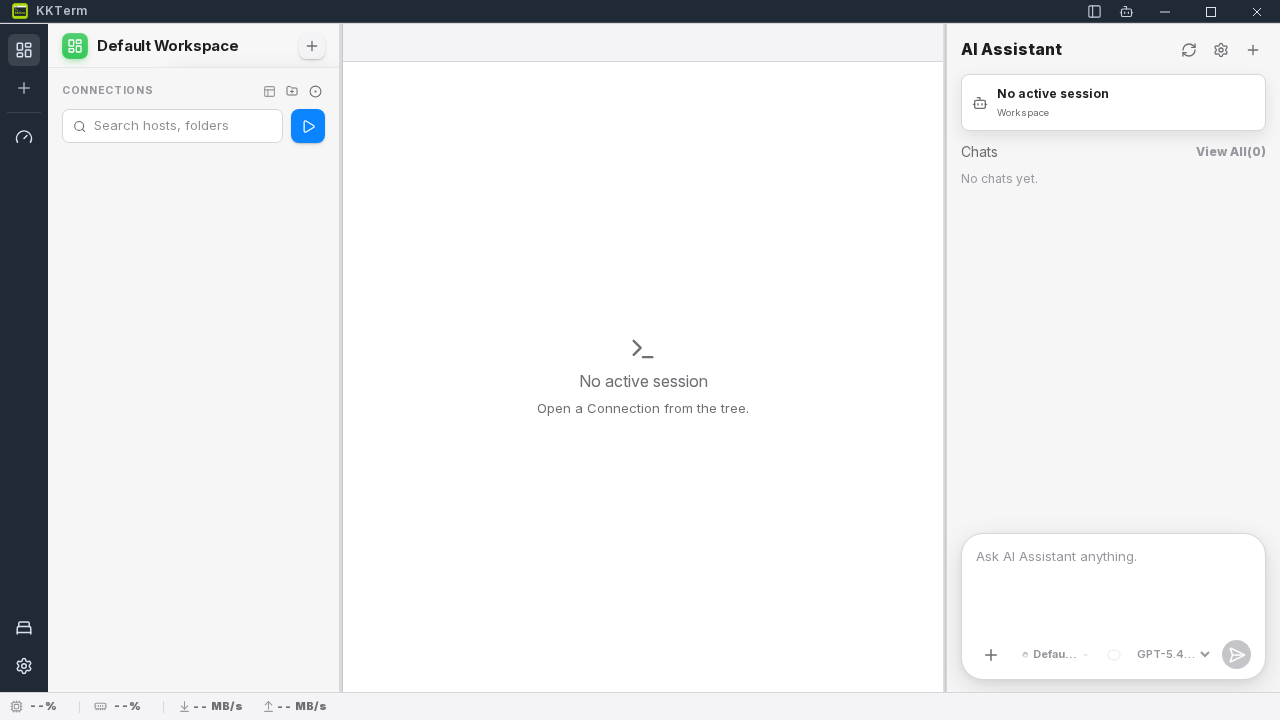Click 'Open a Connection from the tree.' text
1280x720 pixels.
point(643,409)
